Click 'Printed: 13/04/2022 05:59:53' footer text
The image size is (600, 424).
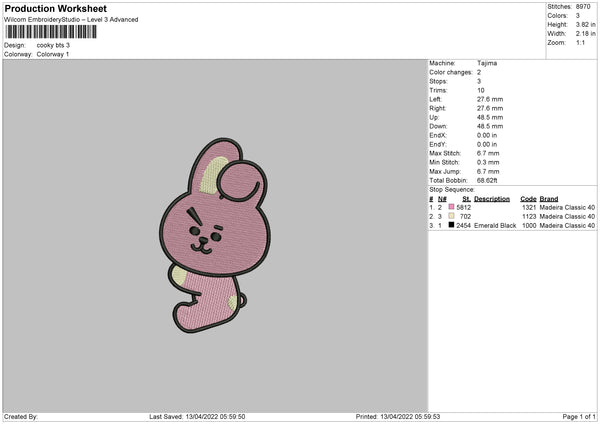(398, 416)
